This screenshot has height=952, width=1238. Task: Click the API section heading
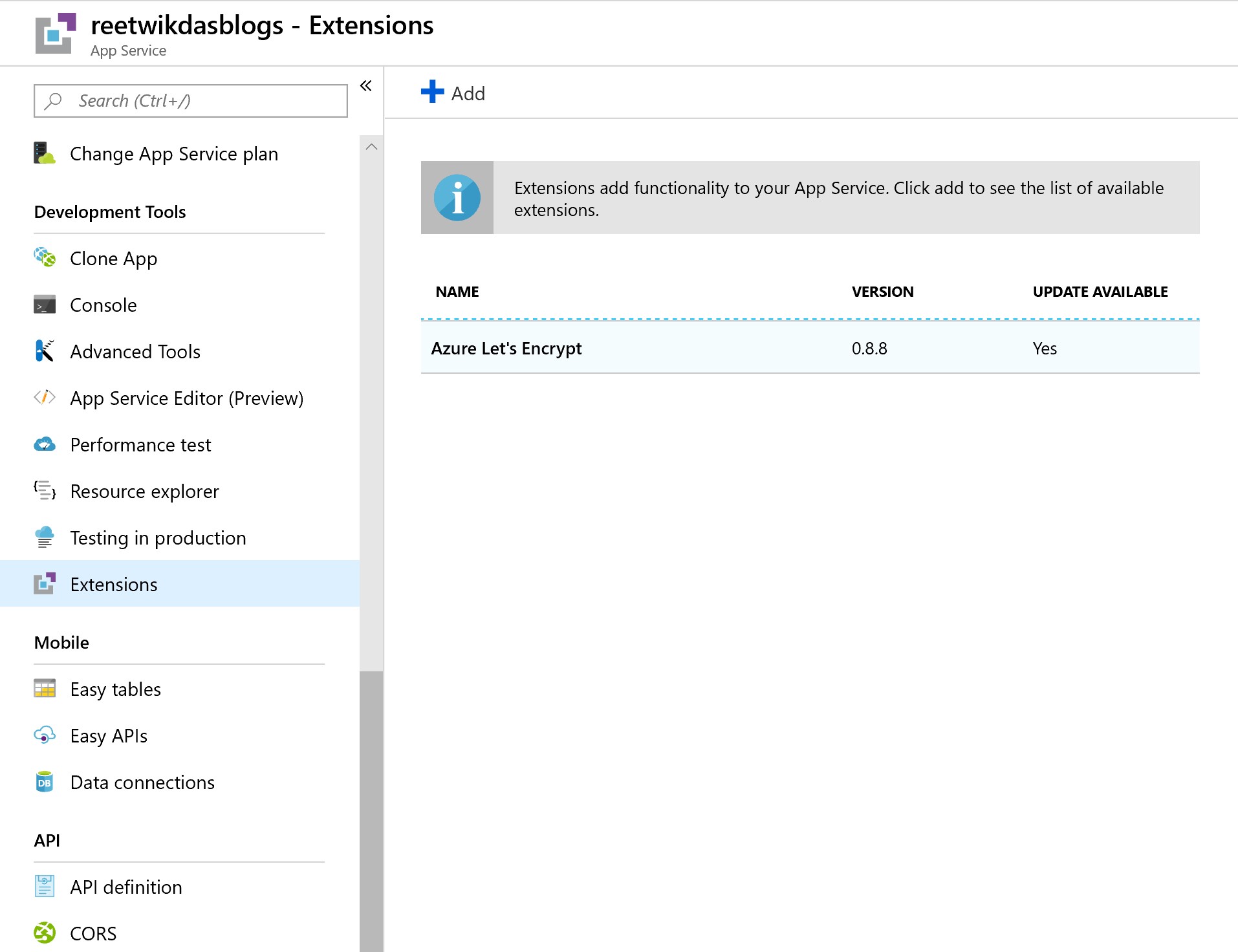(x=47, y=841)
